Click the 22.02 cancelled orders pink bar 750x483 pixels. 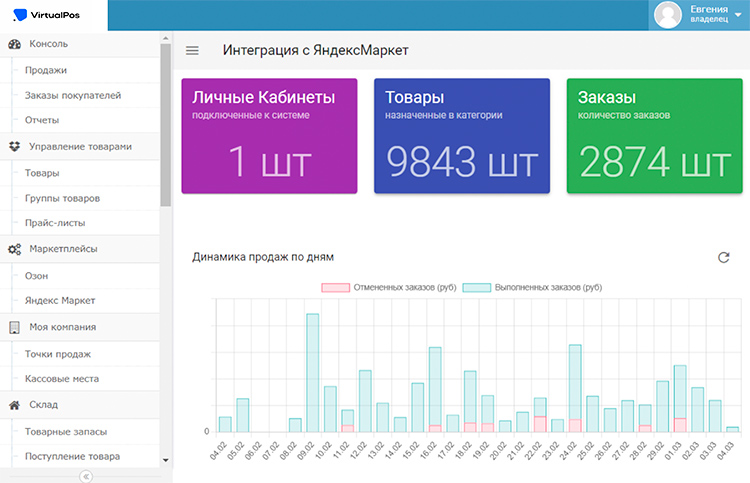pyautogui.click(x=540, y=425)
